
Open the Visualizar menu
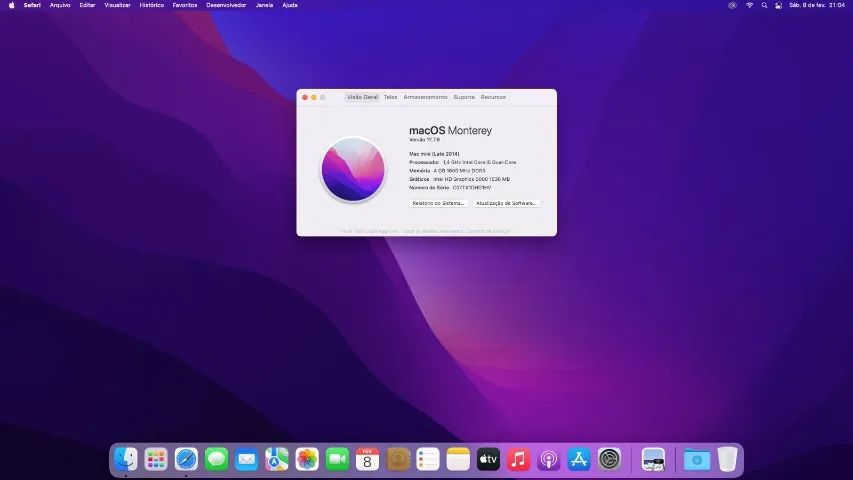tap(118, 5)
